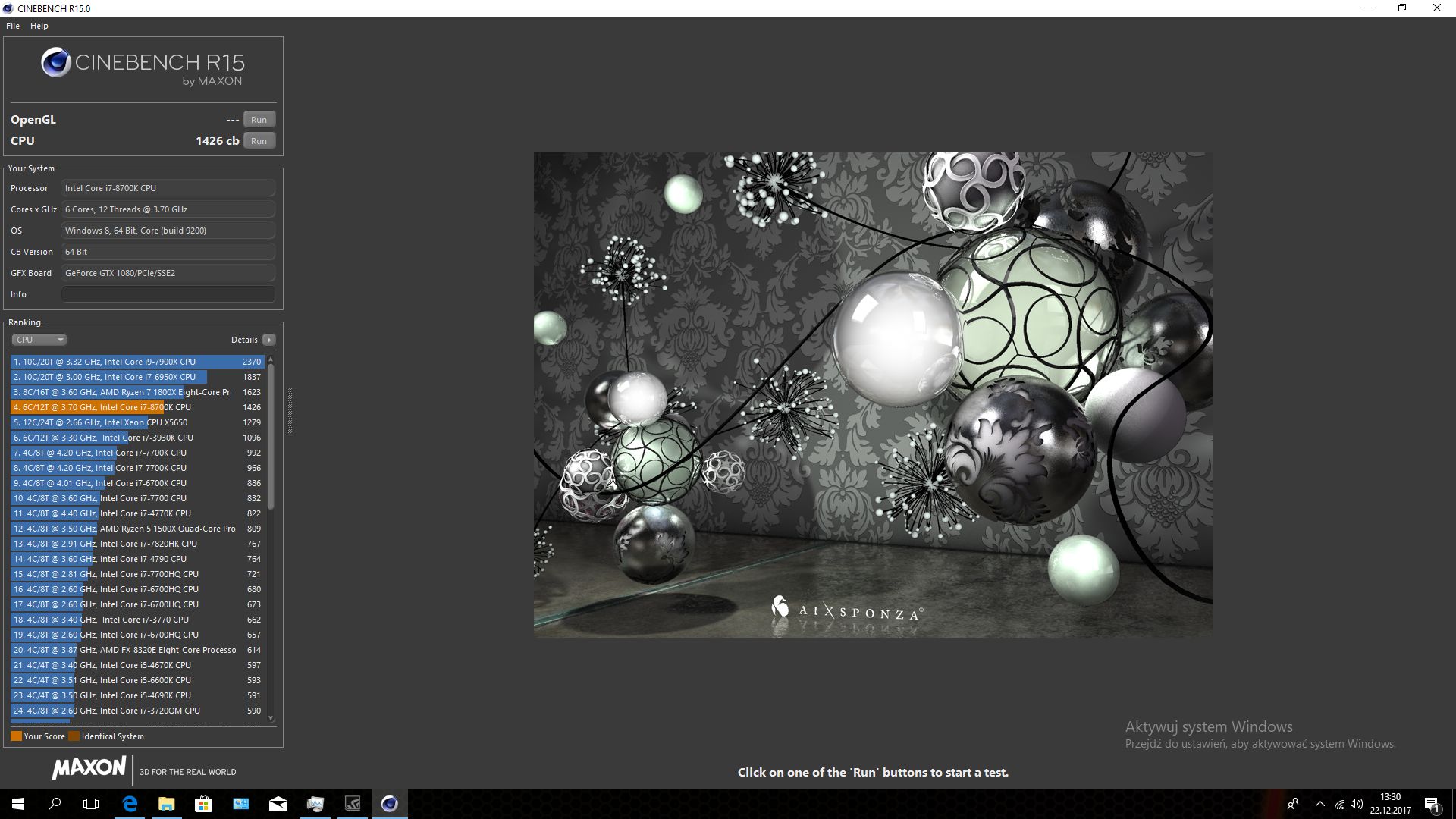This screenshot has height=819, width=1456.
Task: Show hidden system tray icons chevron
Action: 1319,804
